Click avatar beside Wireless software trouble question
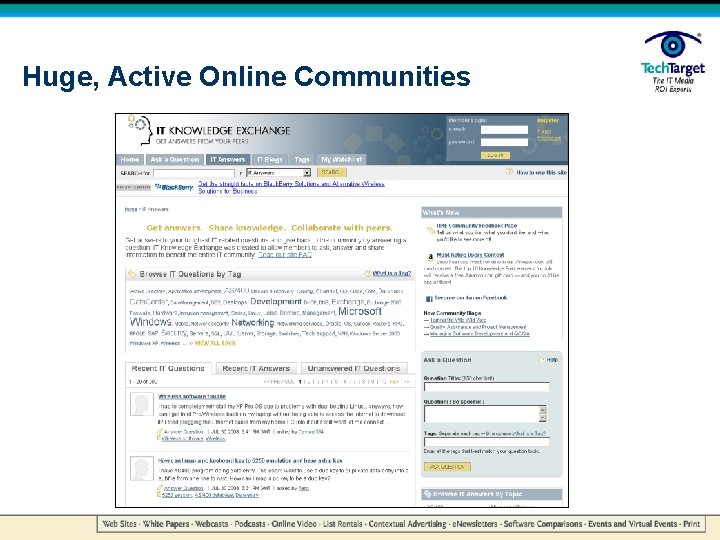720x540 pixels. pyautogui.click(x=142, y=405)
